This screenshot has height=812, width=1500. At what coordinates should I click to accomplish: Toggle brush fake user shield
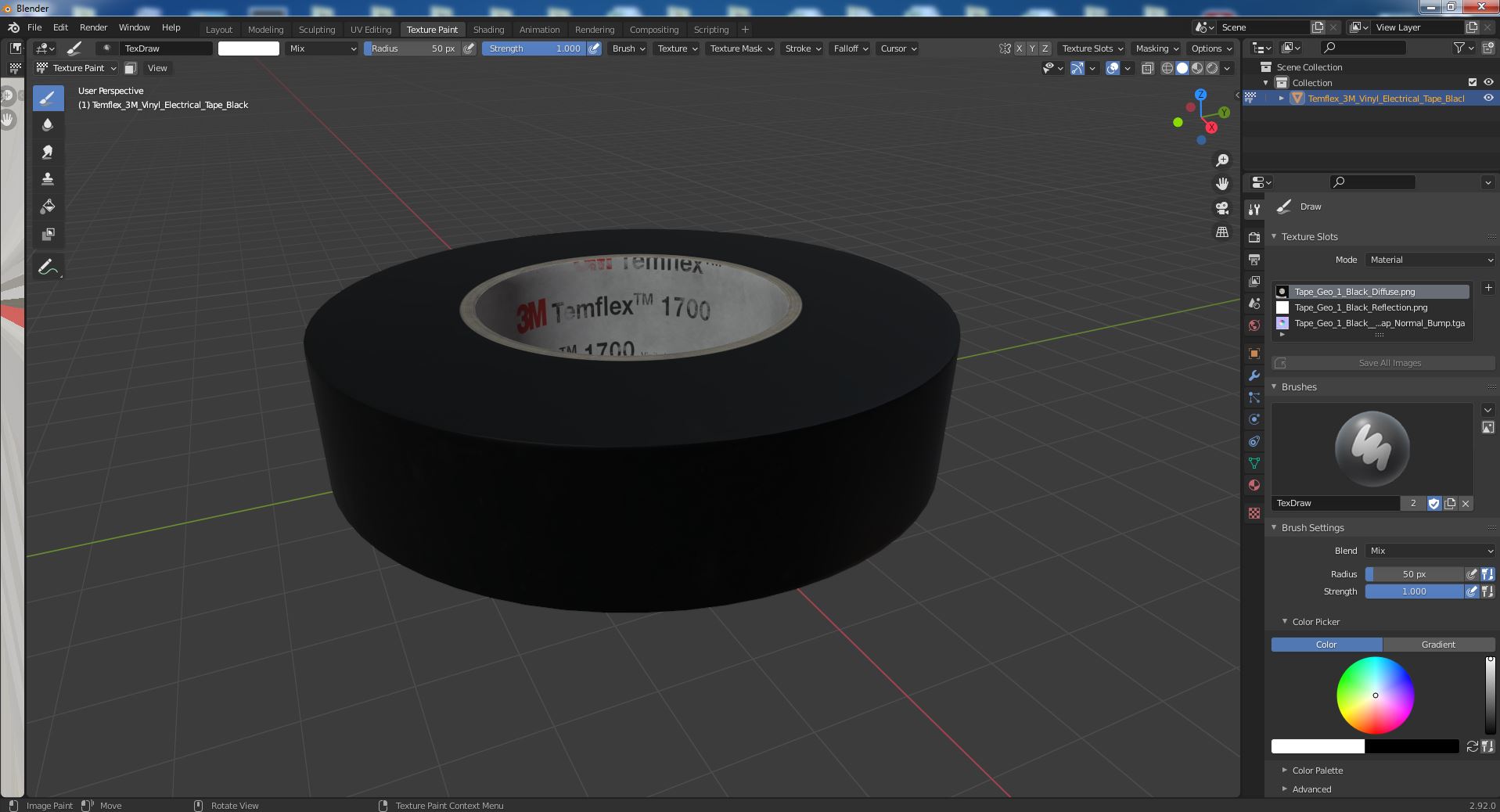(1433, 504)
